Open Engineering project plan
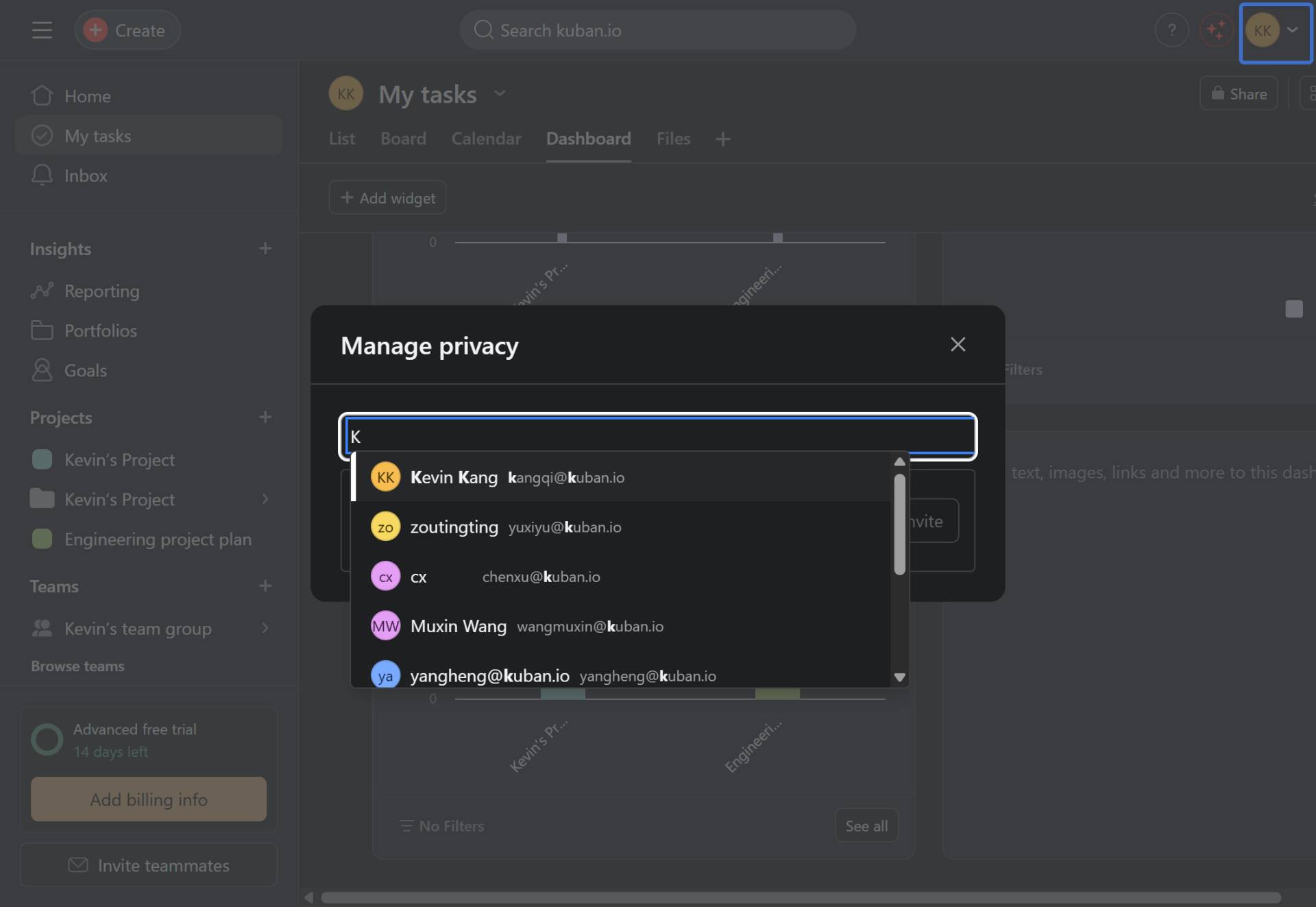 [149, 539]
